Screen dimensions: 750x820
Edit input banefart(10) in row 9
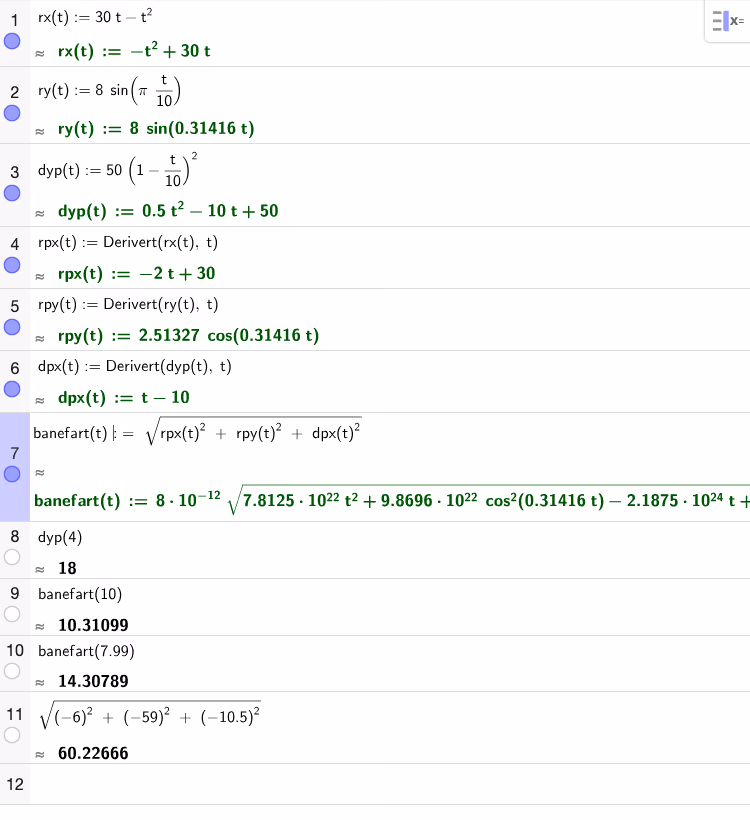coord(80,594)
